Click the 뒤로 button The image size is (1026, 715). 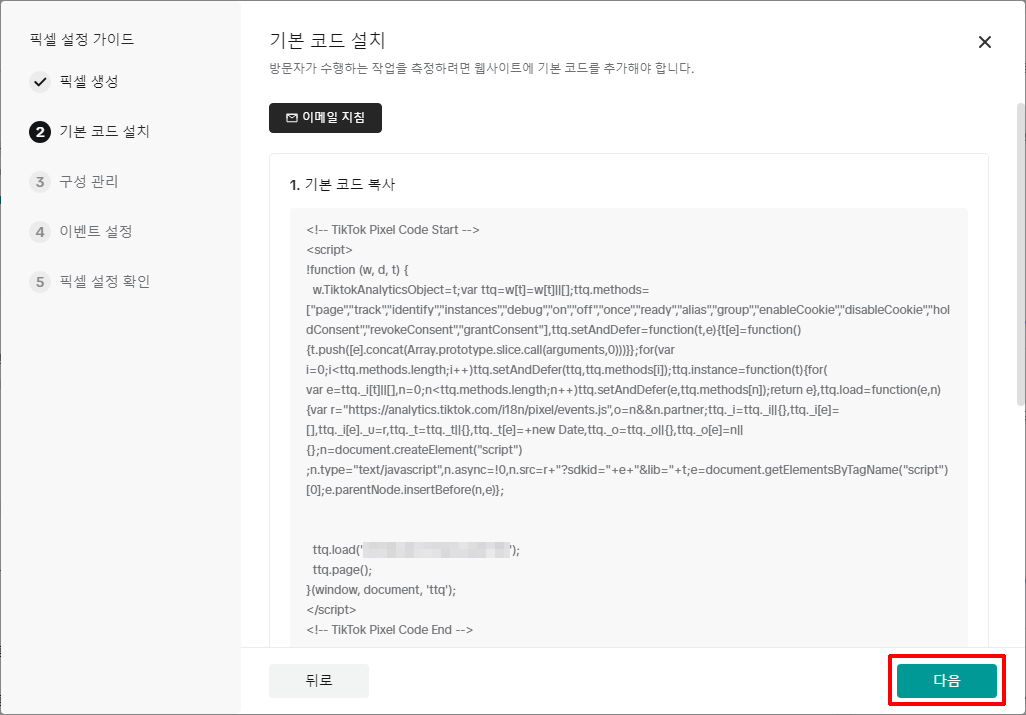(x=319, y=681)
